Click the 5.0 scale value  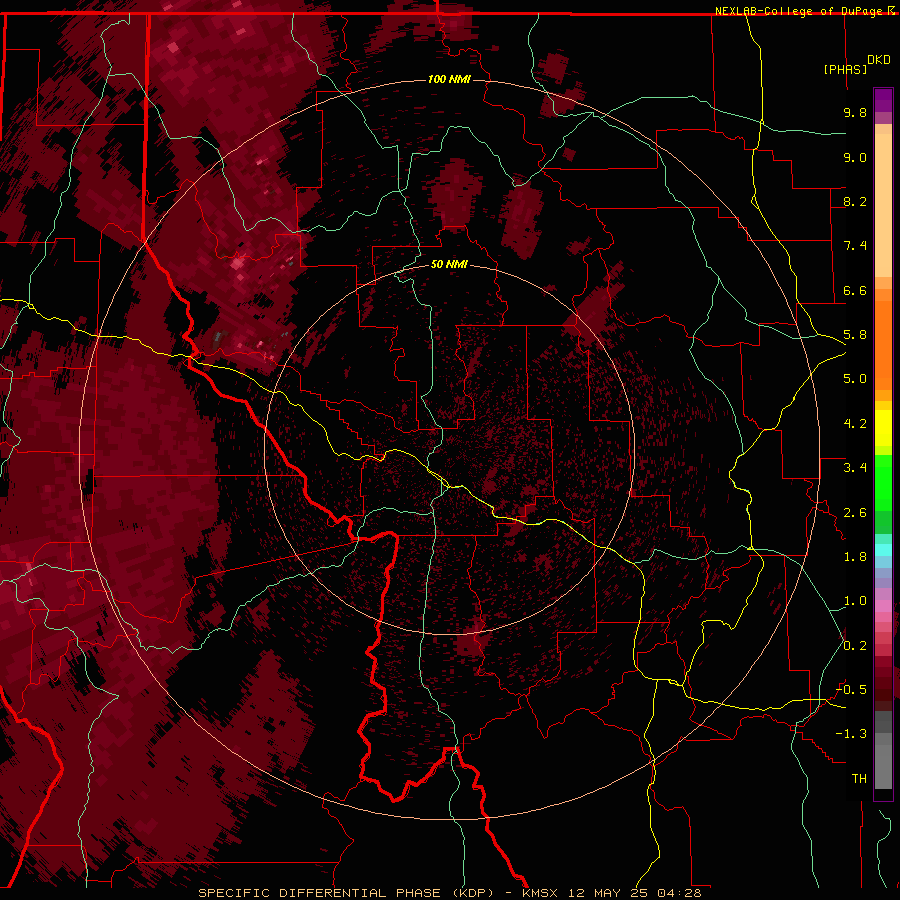pyautogui.click(x=855, y=379)
